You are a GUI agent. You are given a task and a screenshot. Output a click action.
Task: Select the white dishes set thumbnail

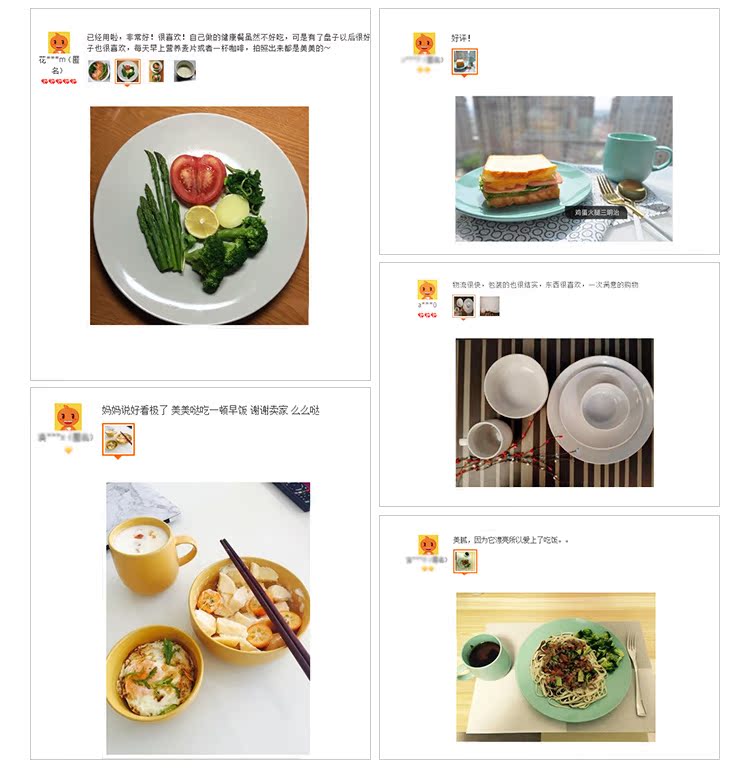[x=464, y=306]
